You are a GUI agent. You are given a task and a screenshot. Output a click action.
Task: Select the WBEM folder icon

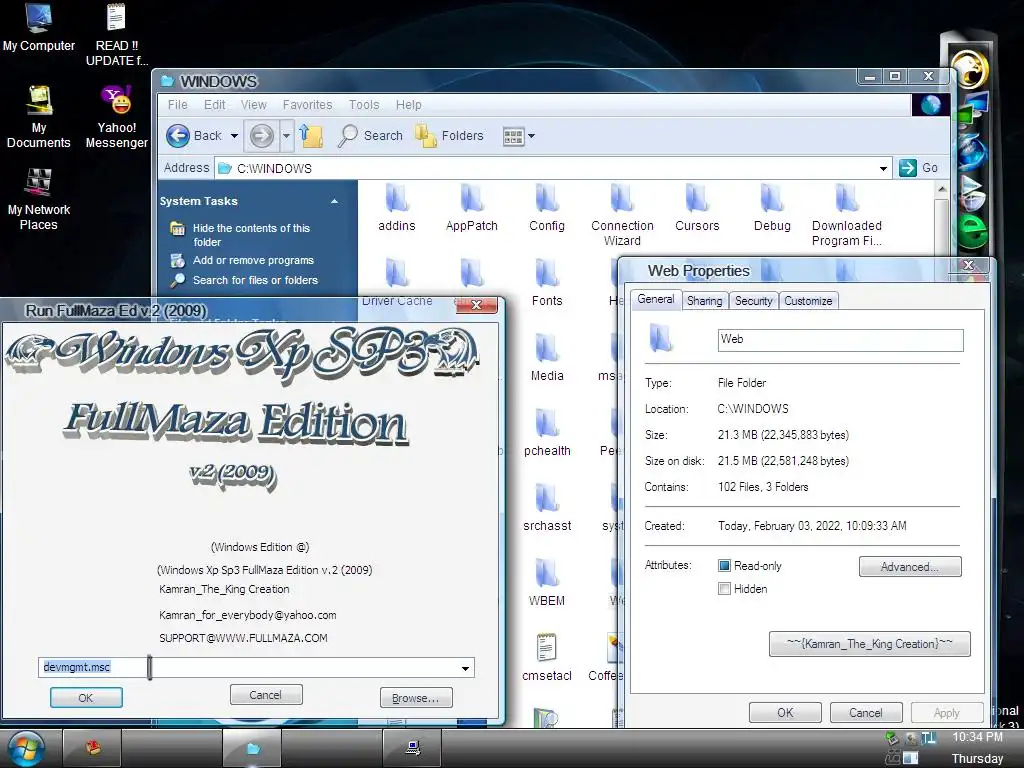click(547, 573)
